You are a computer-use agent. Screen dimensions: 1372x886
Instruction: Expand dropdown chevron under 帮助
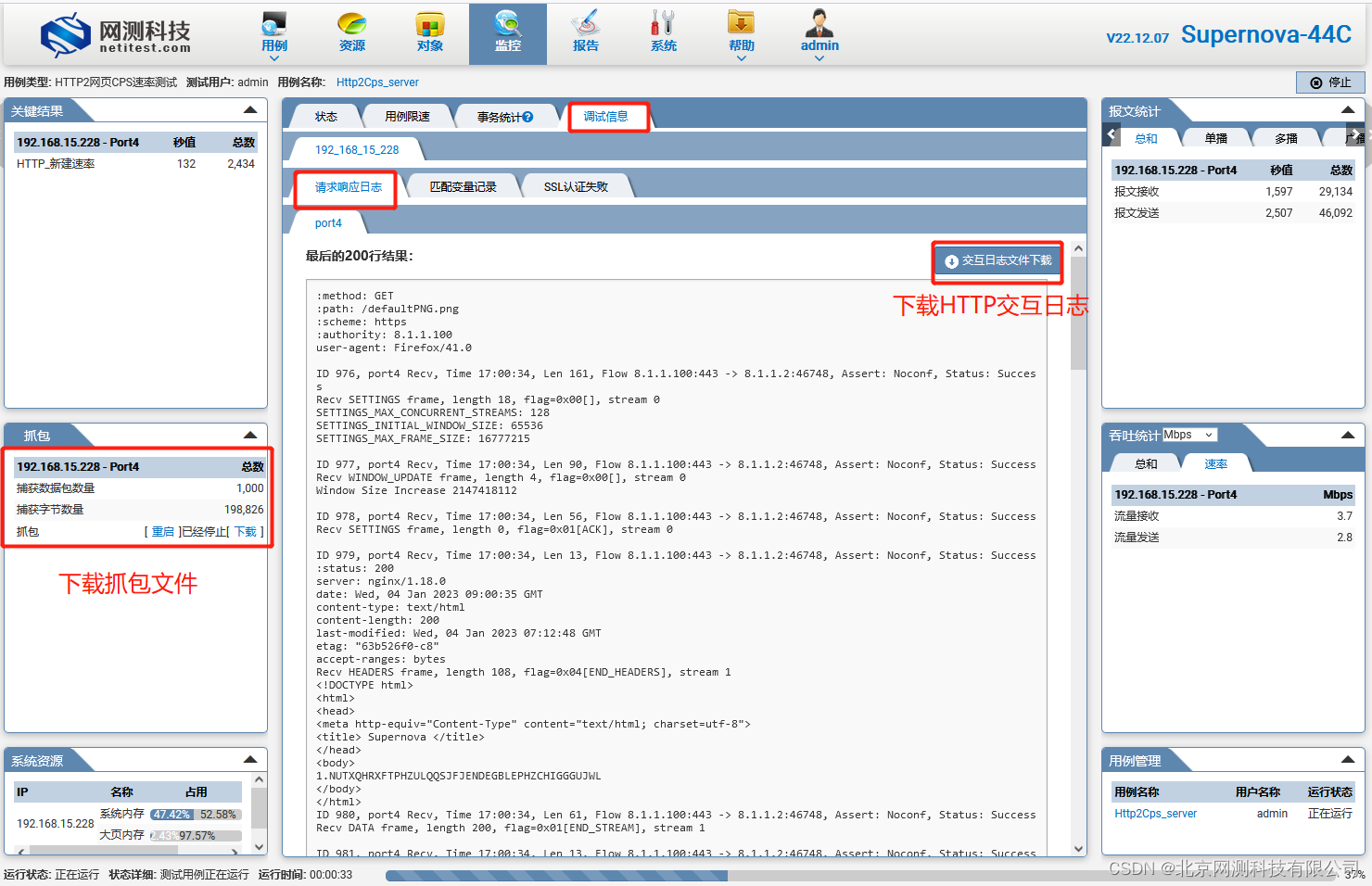pos(742,58)
